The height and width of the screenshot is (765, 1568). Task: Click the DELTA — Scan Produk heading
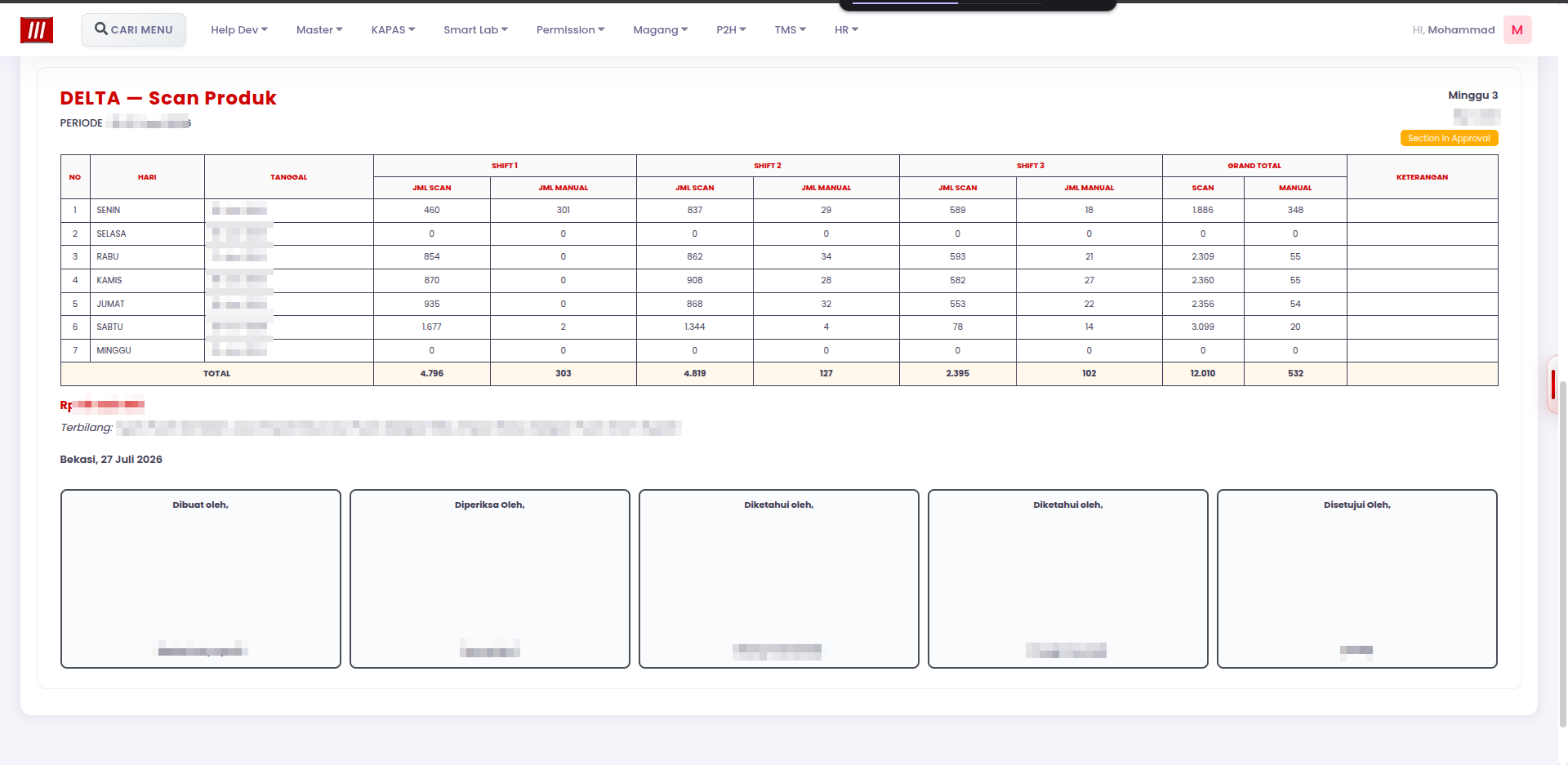tap(168, 98)
